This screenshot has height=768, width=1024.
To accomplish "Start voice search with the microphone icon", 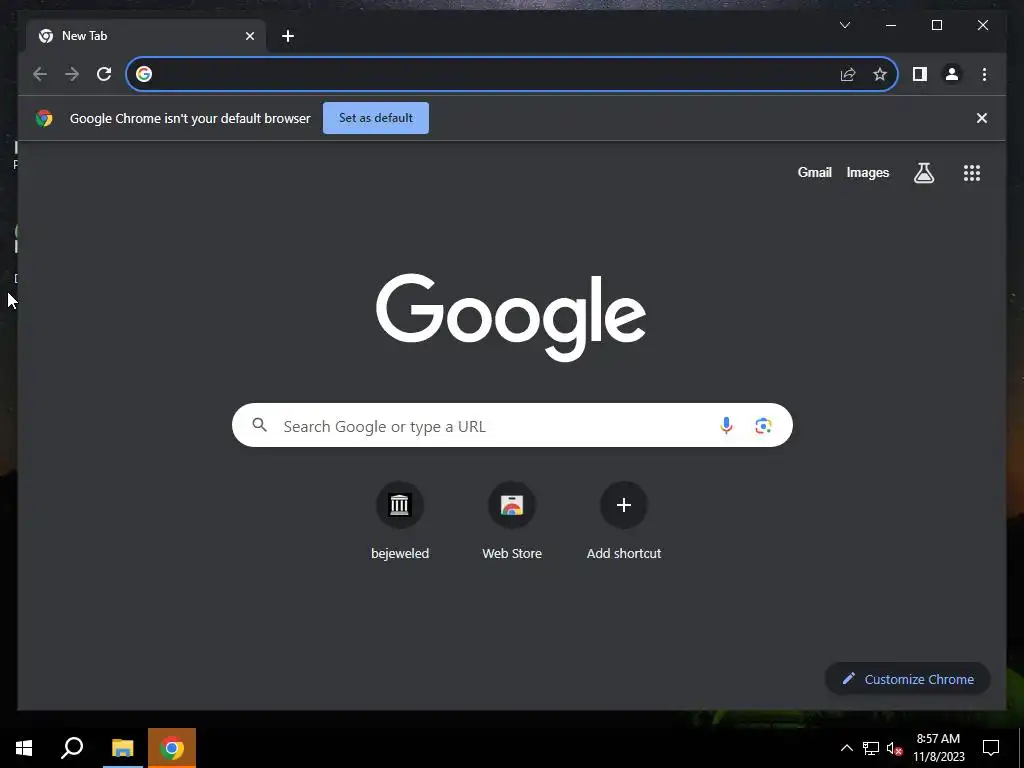I will click(726, 426).
